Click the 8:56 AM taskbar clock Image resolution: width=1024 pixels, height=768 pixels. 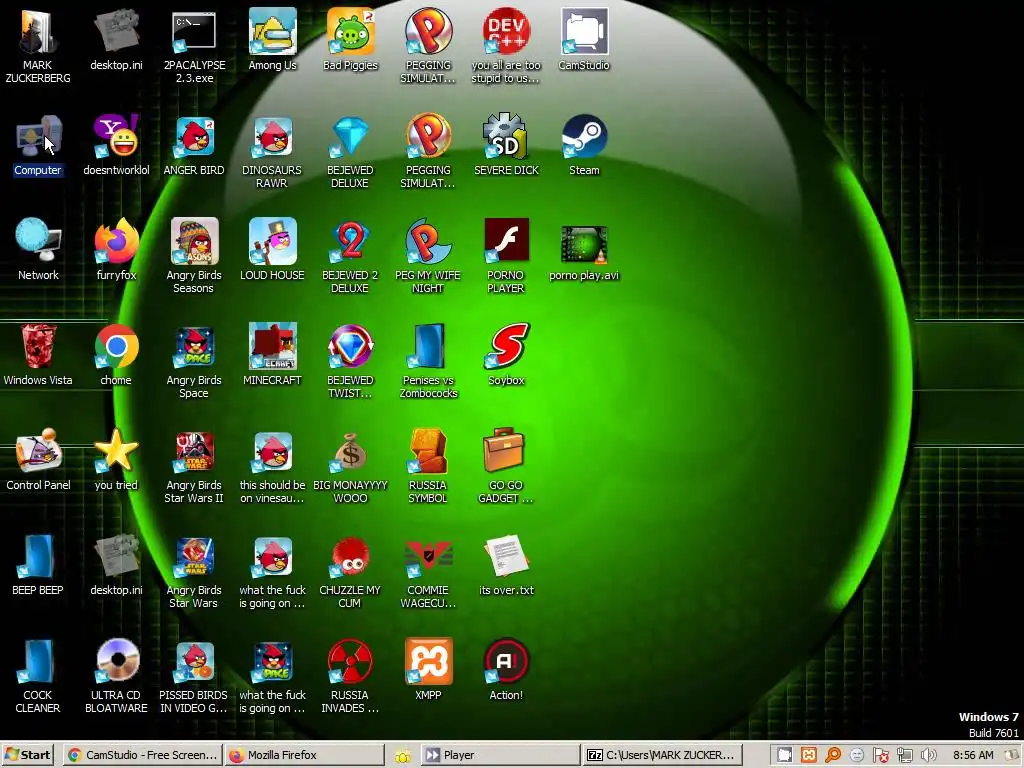pyautogui.click(x=973, y=756)
